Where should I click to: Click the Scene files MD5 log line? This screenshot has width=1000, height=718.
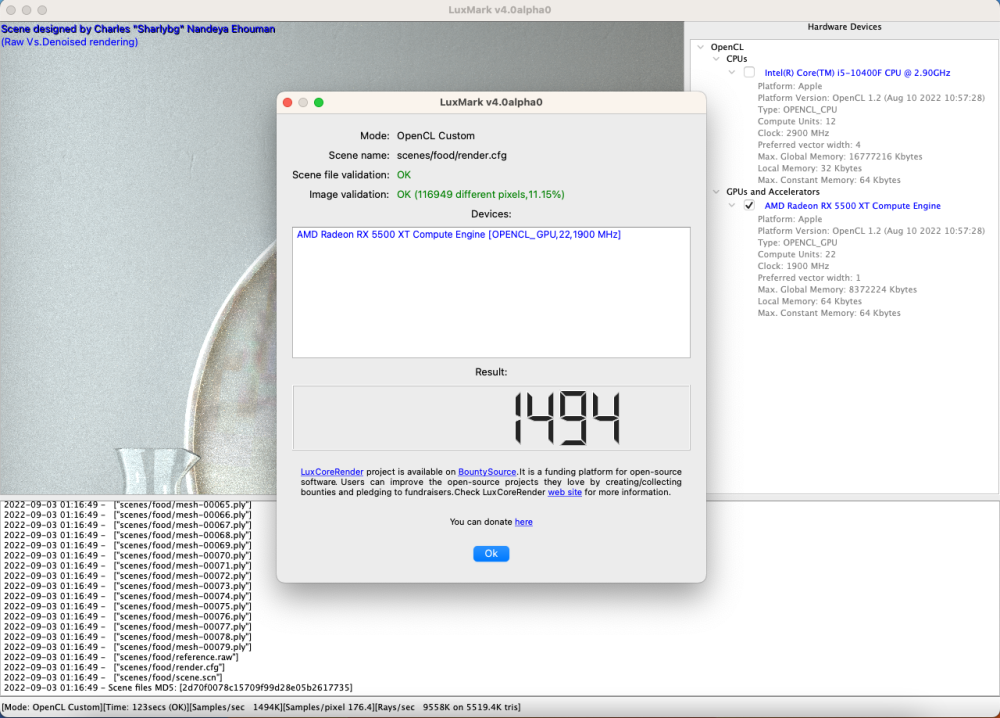pos(178,687)
